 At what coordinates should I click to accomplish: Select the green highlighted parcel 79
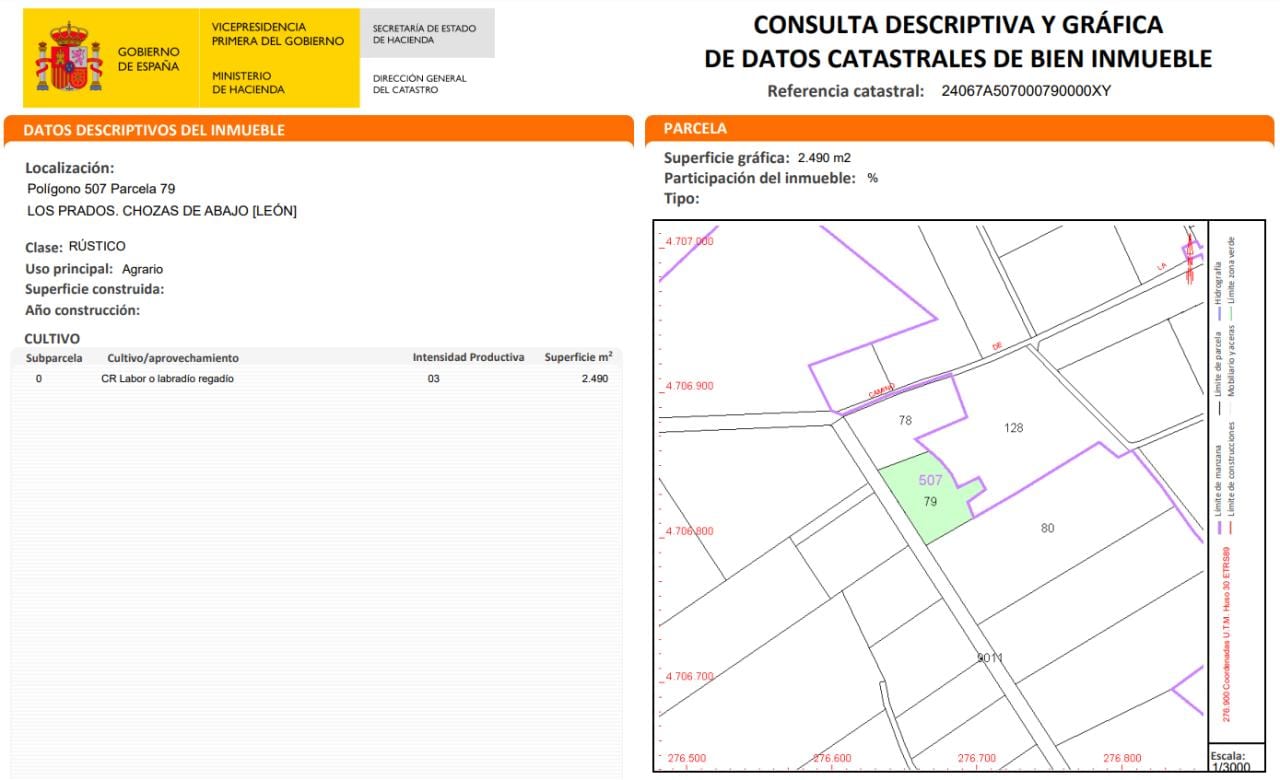point(927,497)
